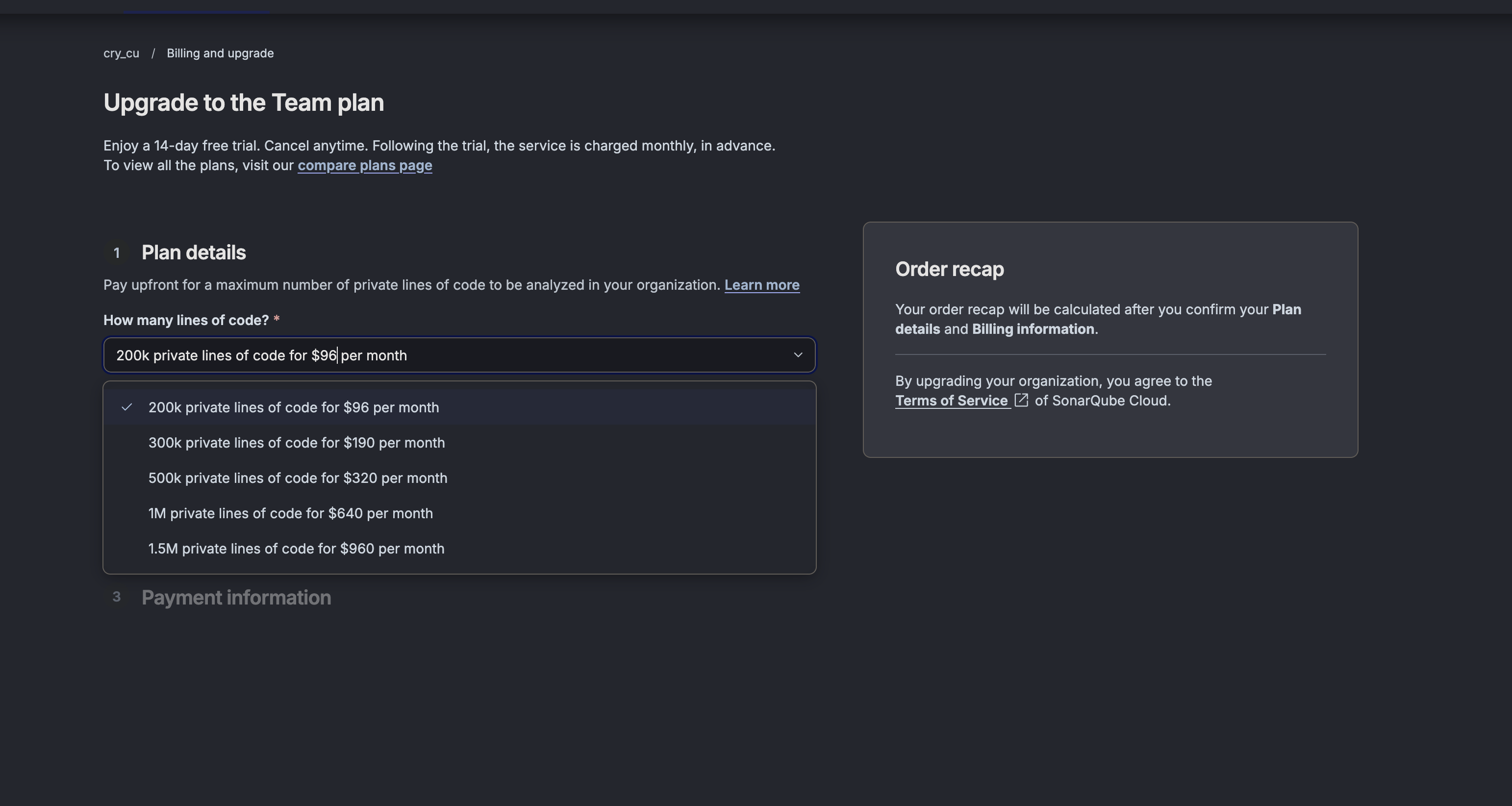Click the Learn more link
Image resolution: width=1512 pixels, height=806 pixels.
tap(761, 285)
